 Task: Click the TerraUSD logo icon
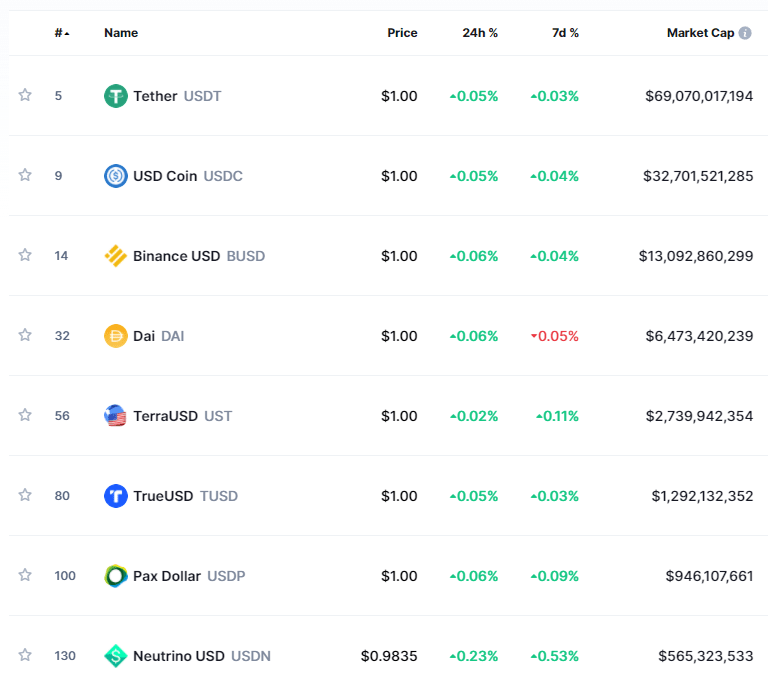[116, 416]
